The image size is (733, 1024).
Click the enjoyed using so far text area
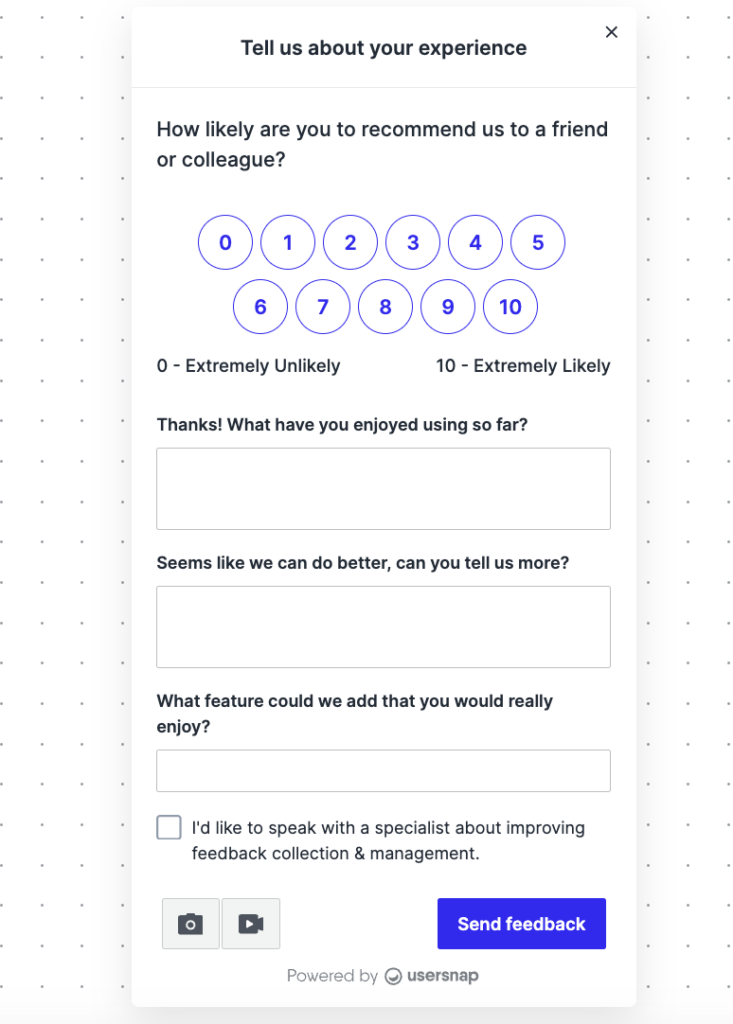tap(383, 488)
